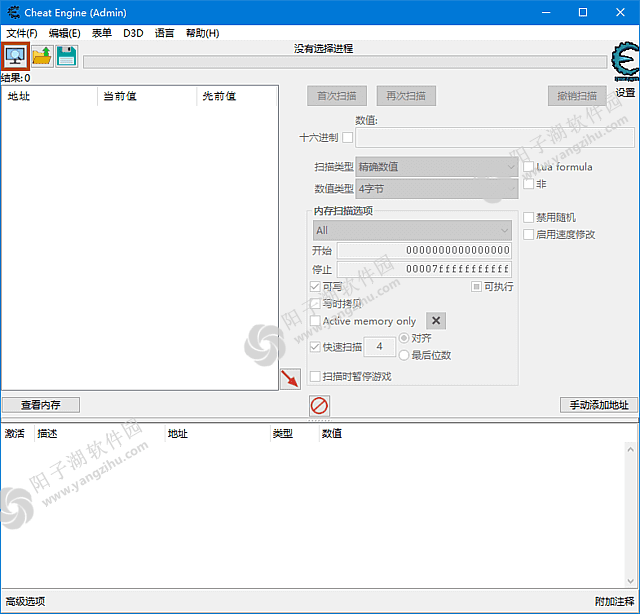Click X button next to Active memory only
Image resolution: width=640 pixels, height=614 pixels.
[436, 320]
